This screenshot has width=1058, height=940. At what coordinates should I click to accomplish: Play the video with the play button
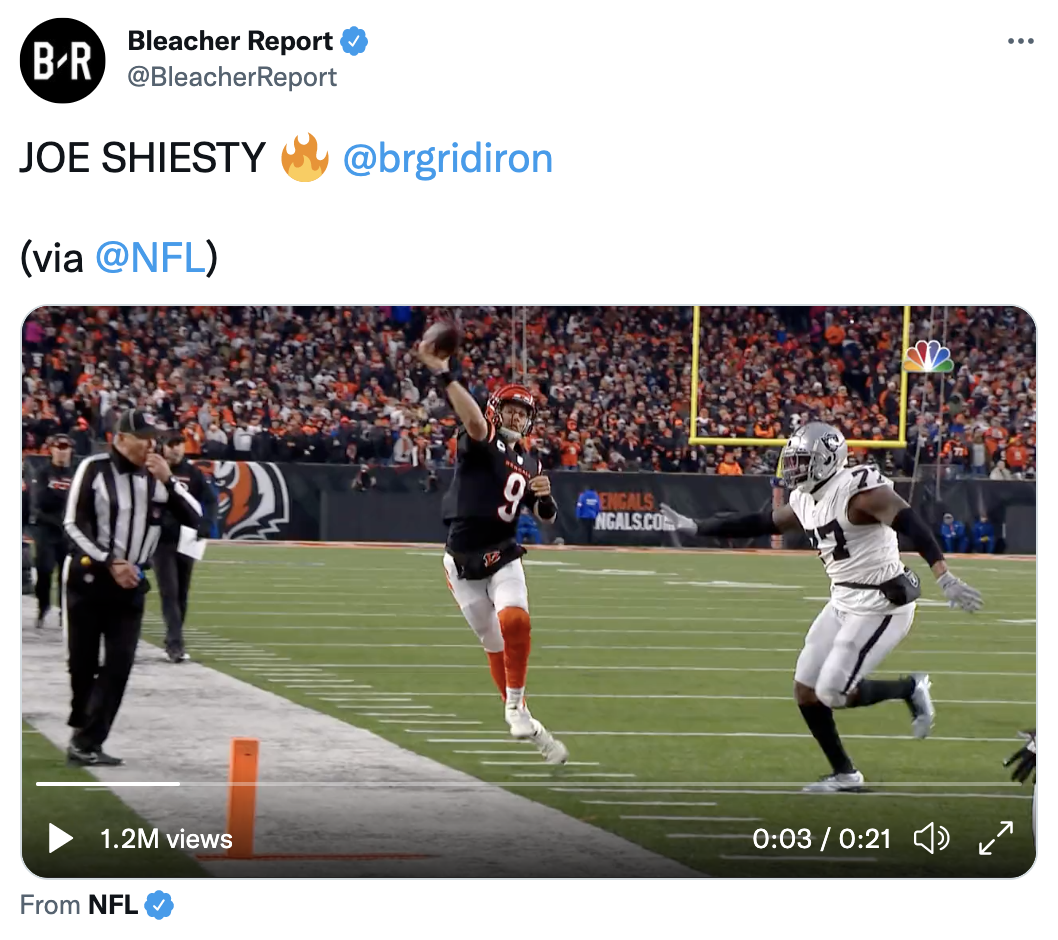tap(61, 838)
